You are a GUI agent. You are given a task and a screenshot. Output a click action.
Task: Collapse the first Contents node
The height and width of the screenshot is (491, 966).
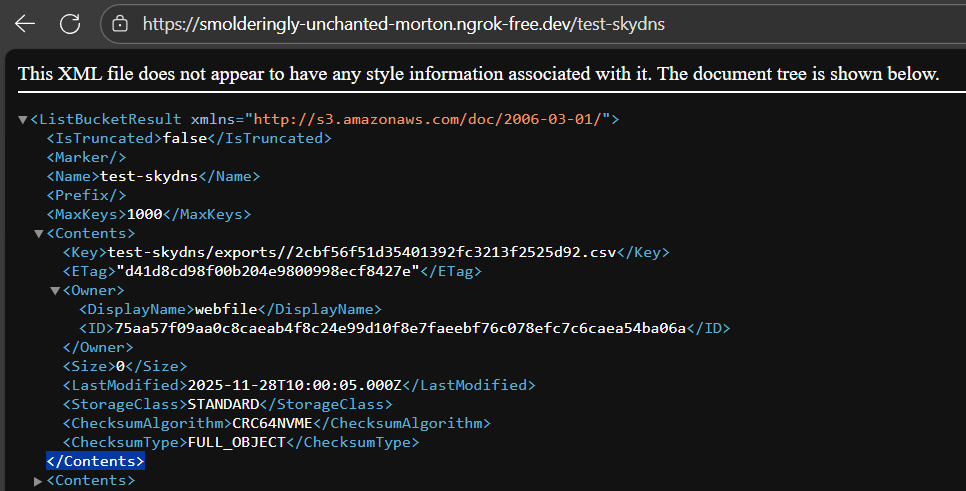(x=39, y=234)
